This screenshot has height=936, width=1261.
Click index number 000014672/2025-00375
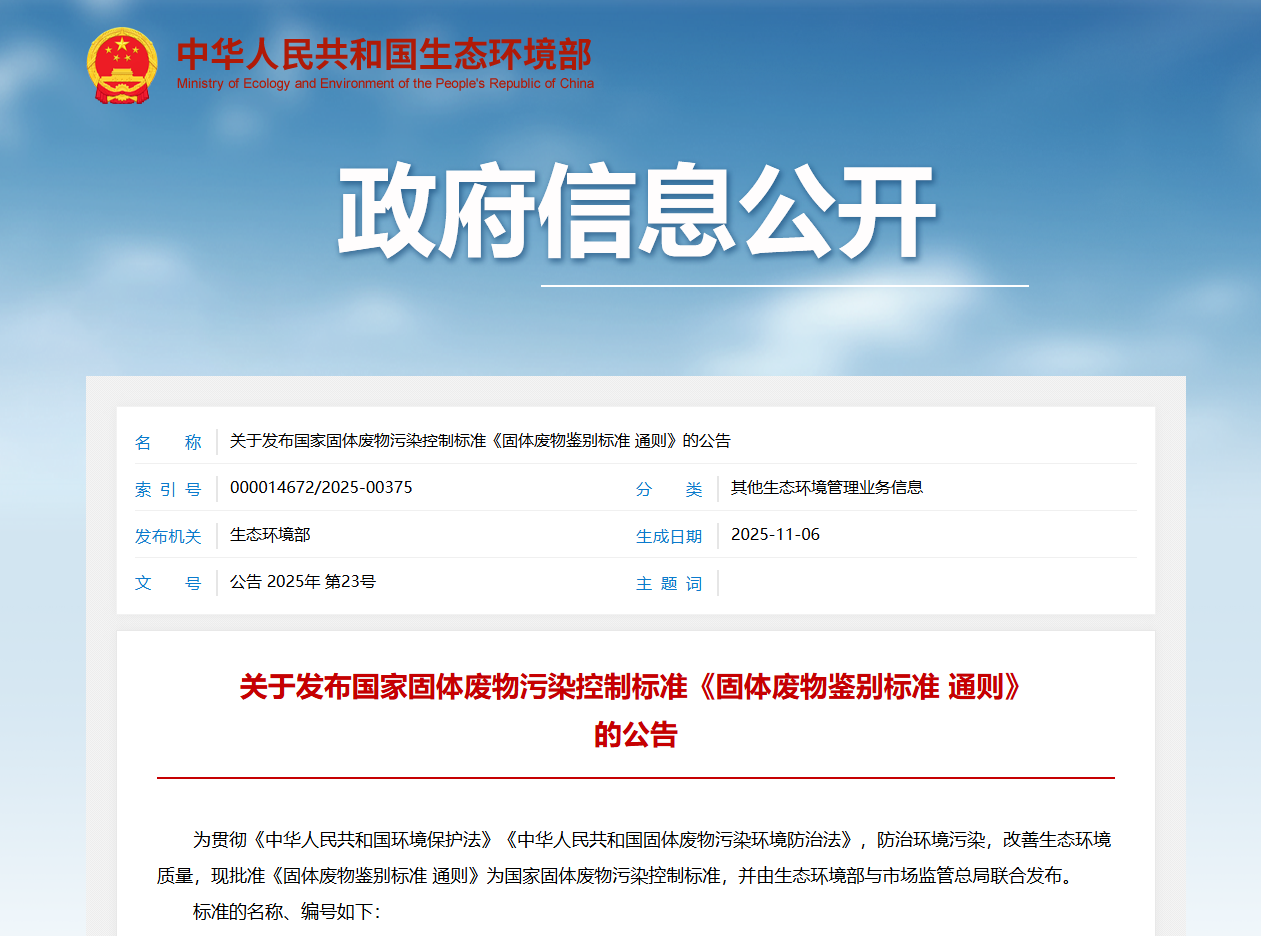(x=321, y=488)
